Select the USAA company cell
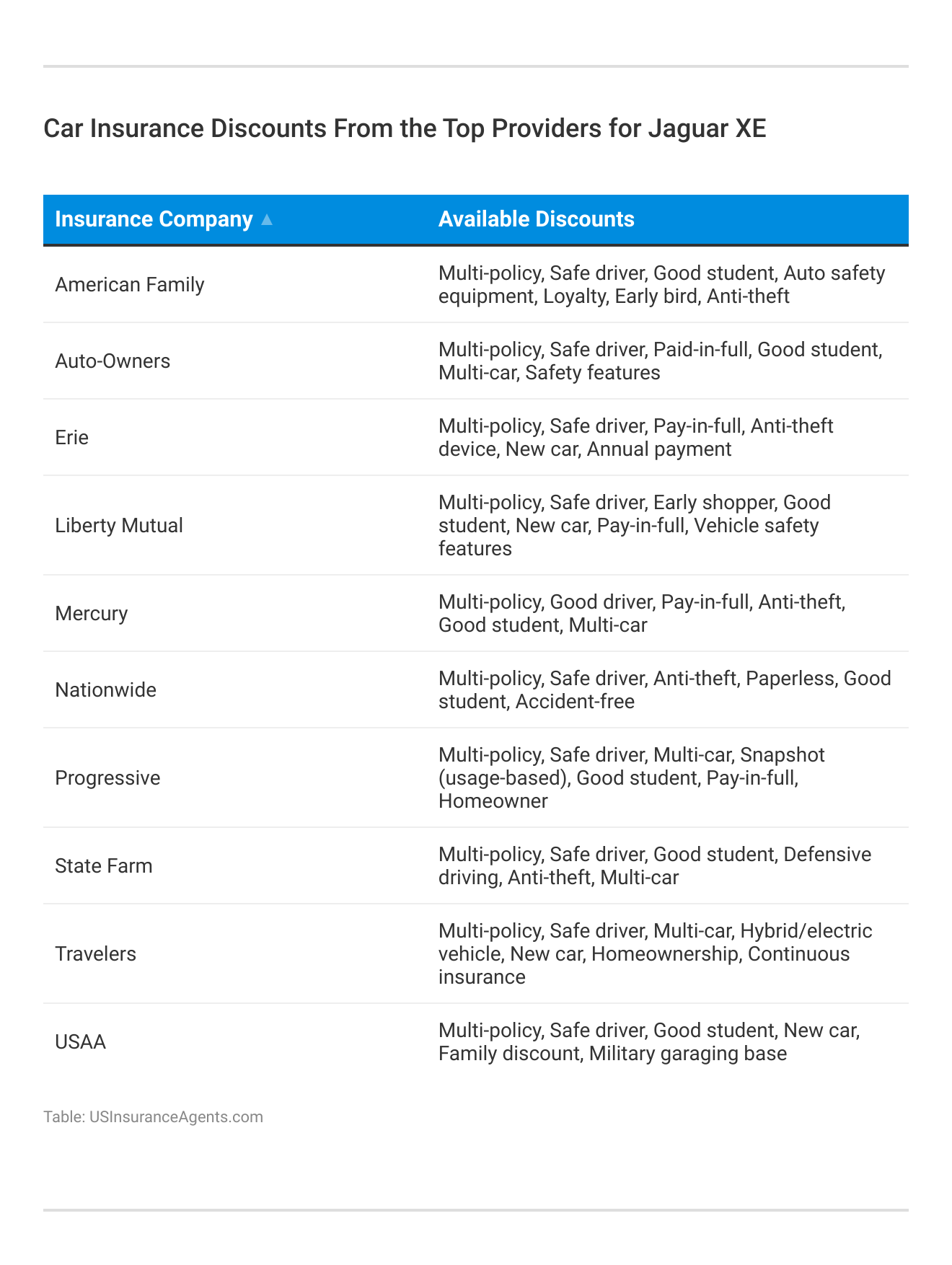 (x=81, y=1042)
